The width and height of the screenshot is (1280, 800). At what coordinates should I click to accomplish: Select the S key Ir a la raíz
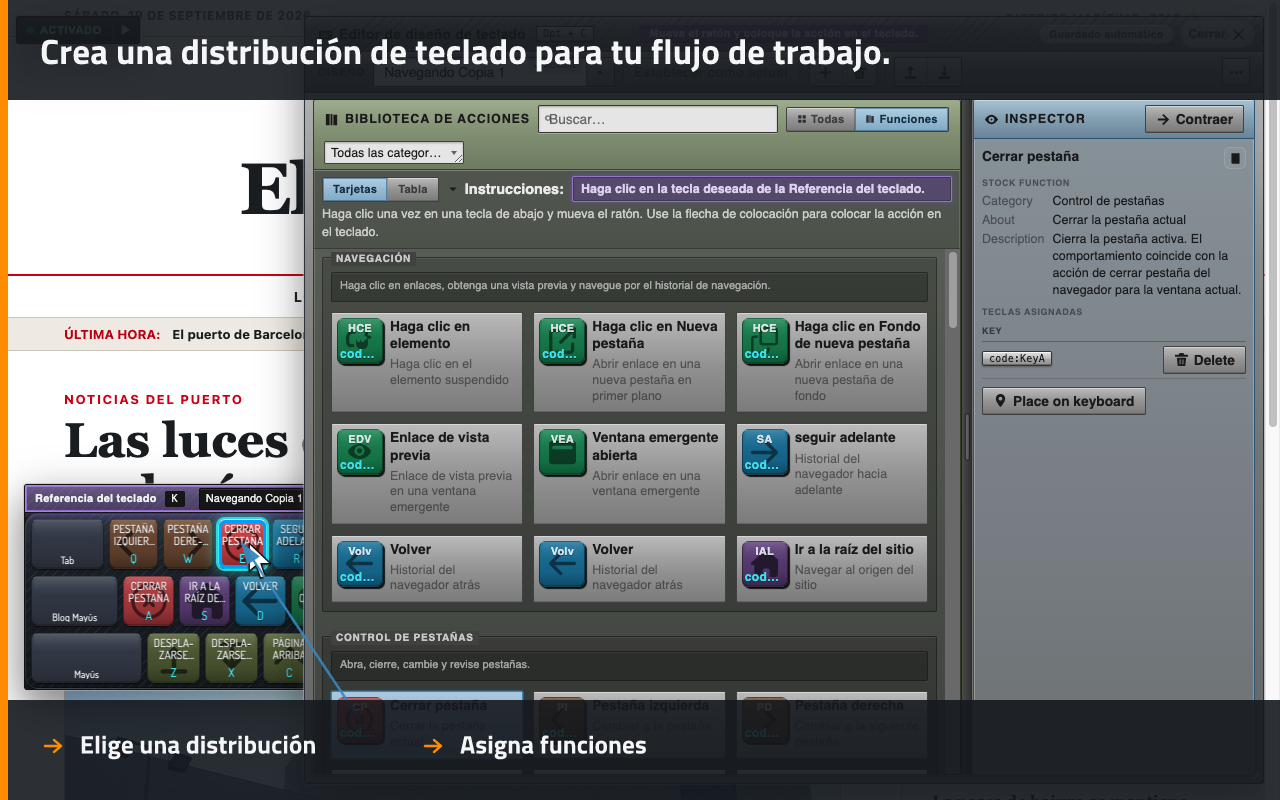coord(204,601)
